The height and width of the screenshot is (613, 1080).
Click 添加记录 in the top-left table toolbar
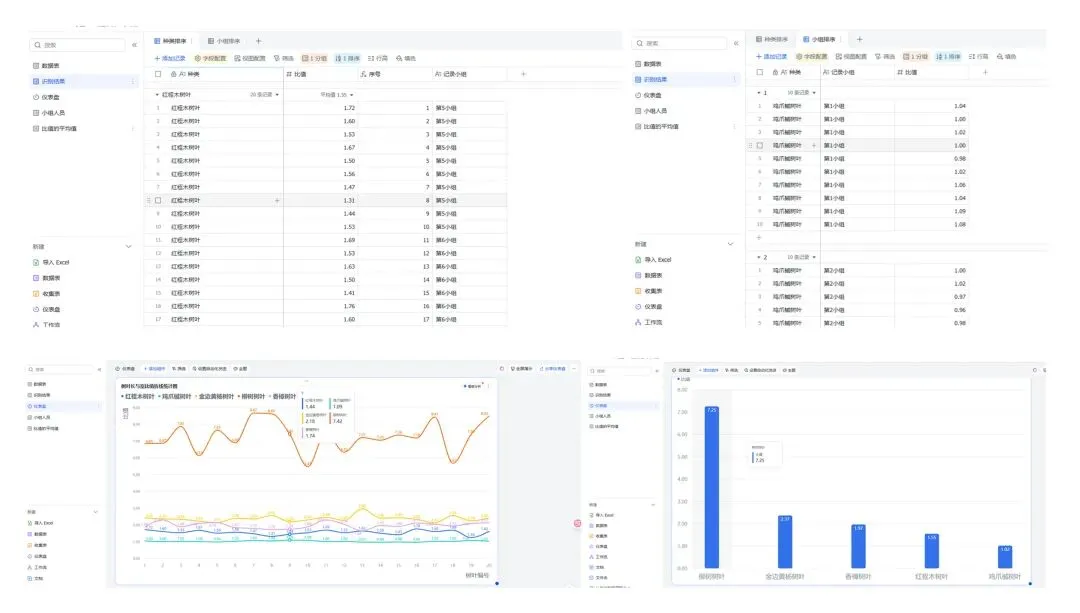click(x=170, y=59)
